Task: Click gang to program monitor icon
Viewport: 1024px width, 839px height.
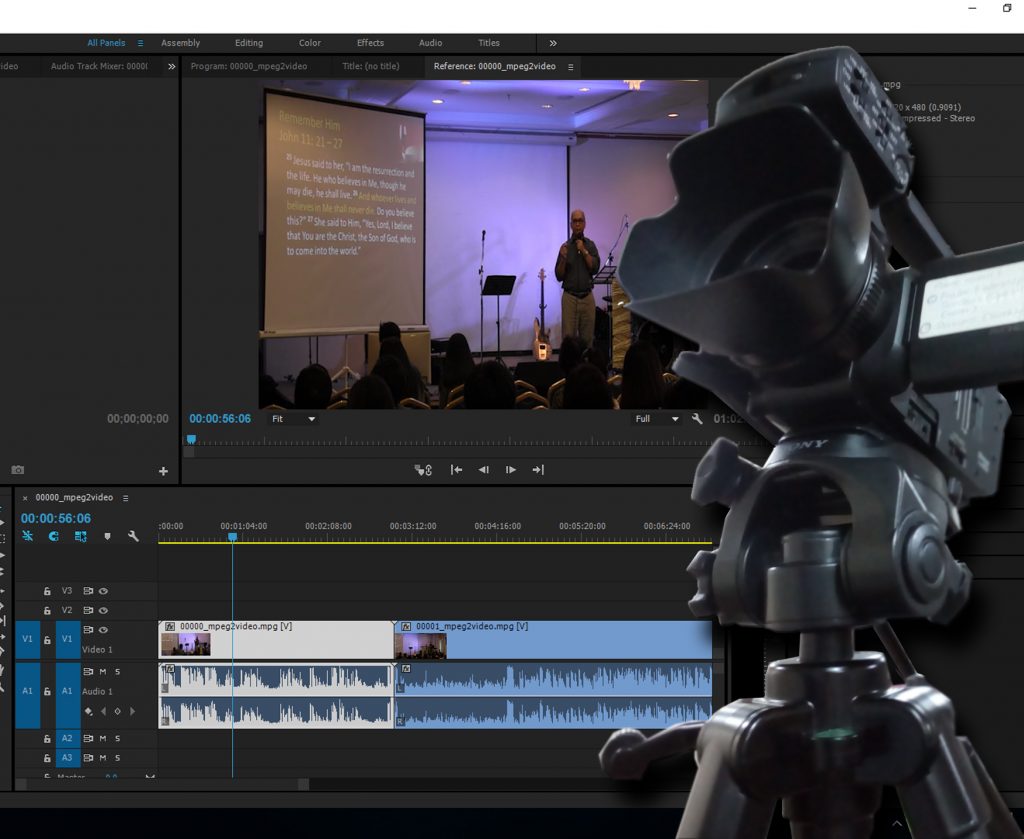Action: [423, 469]
